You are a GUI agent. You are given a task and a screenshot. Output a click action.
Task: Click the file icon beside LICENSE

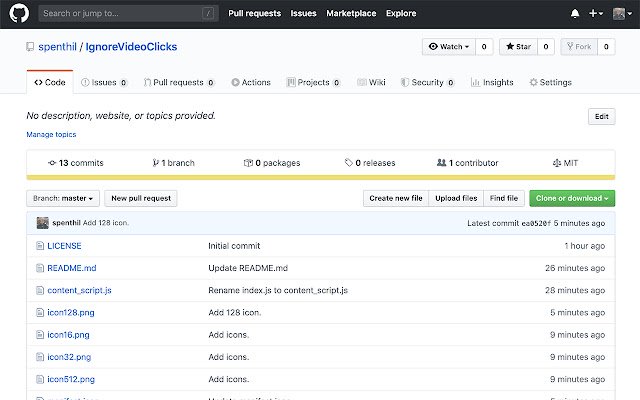40,246
